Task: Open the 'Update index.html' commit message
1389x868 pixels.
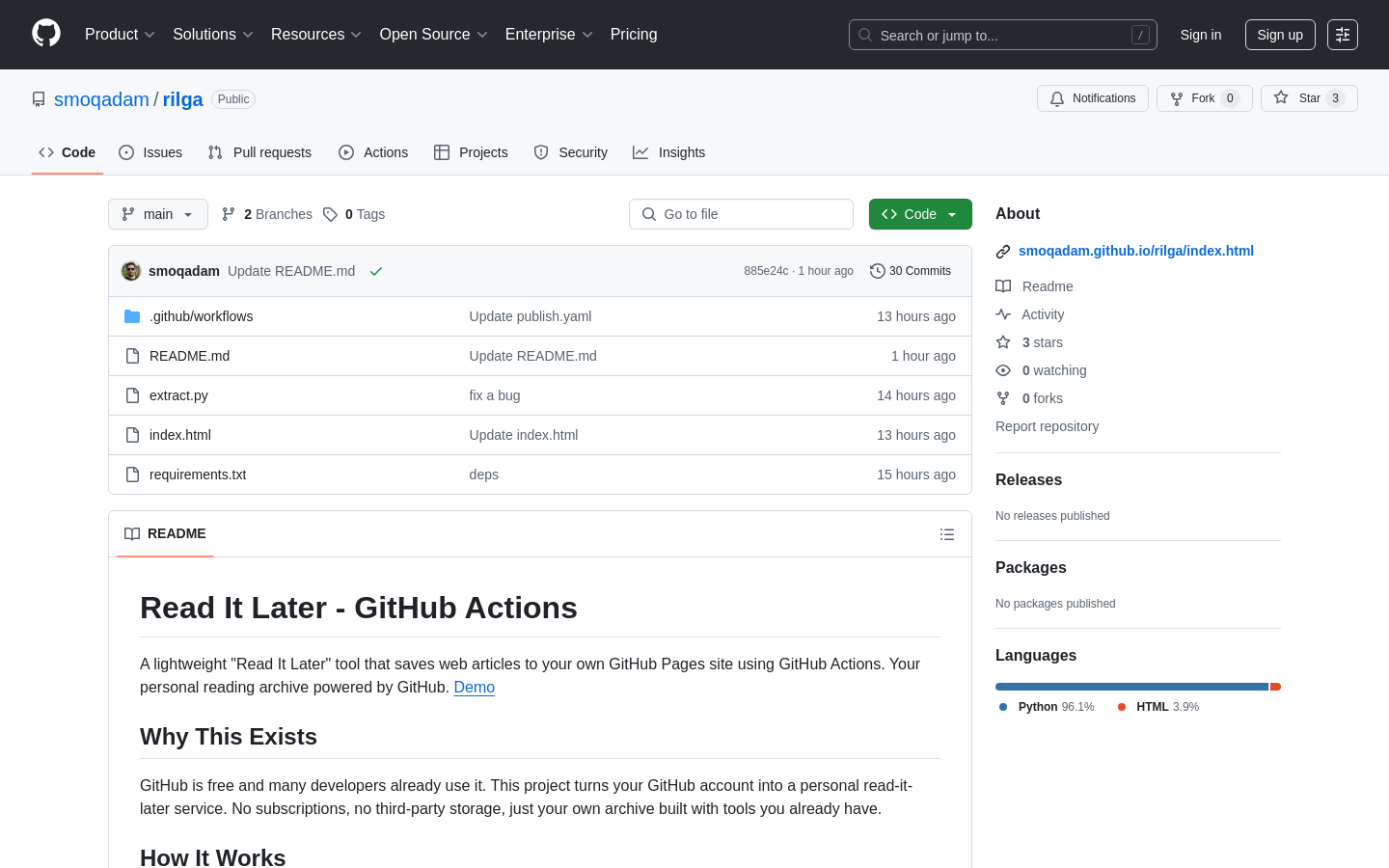Action: [524, 435]
